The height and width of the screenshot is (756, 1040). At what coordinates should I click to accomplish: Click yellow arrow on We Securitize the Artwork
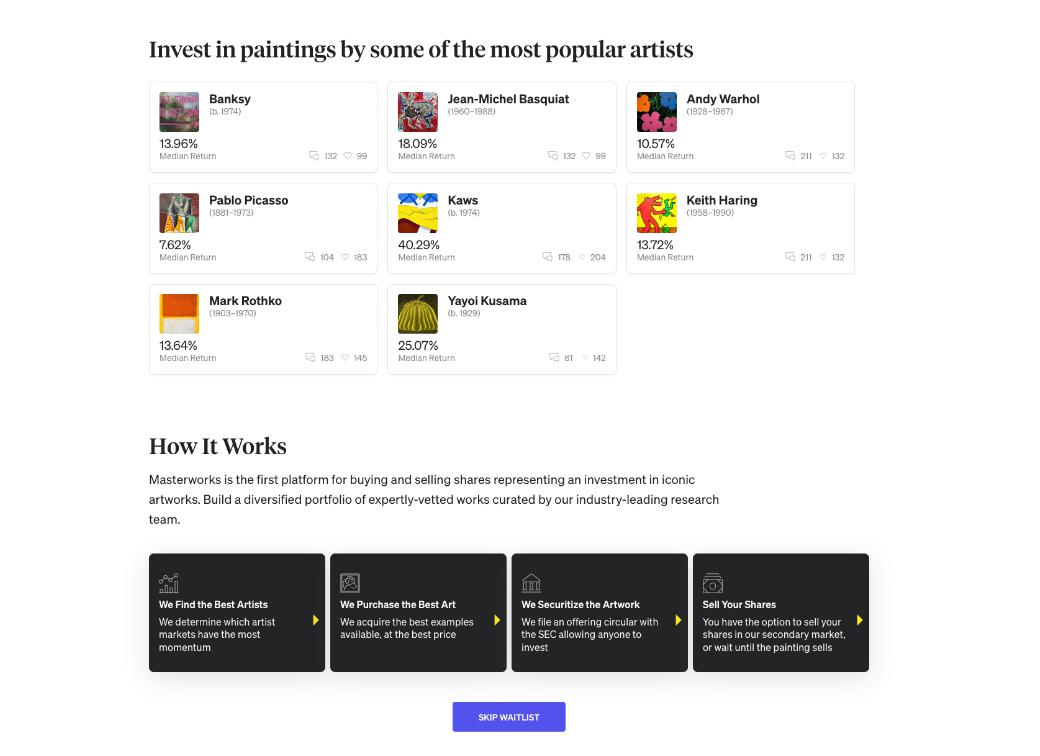coord(678,620)
